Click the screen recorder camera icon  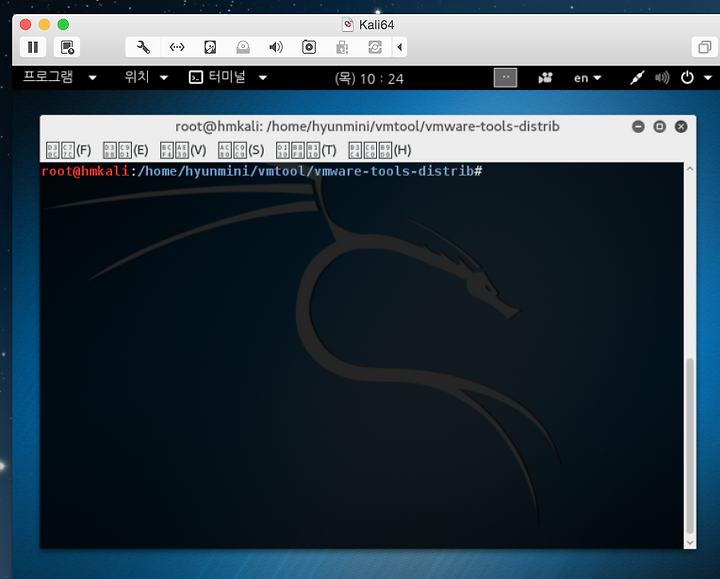(545, 78)
